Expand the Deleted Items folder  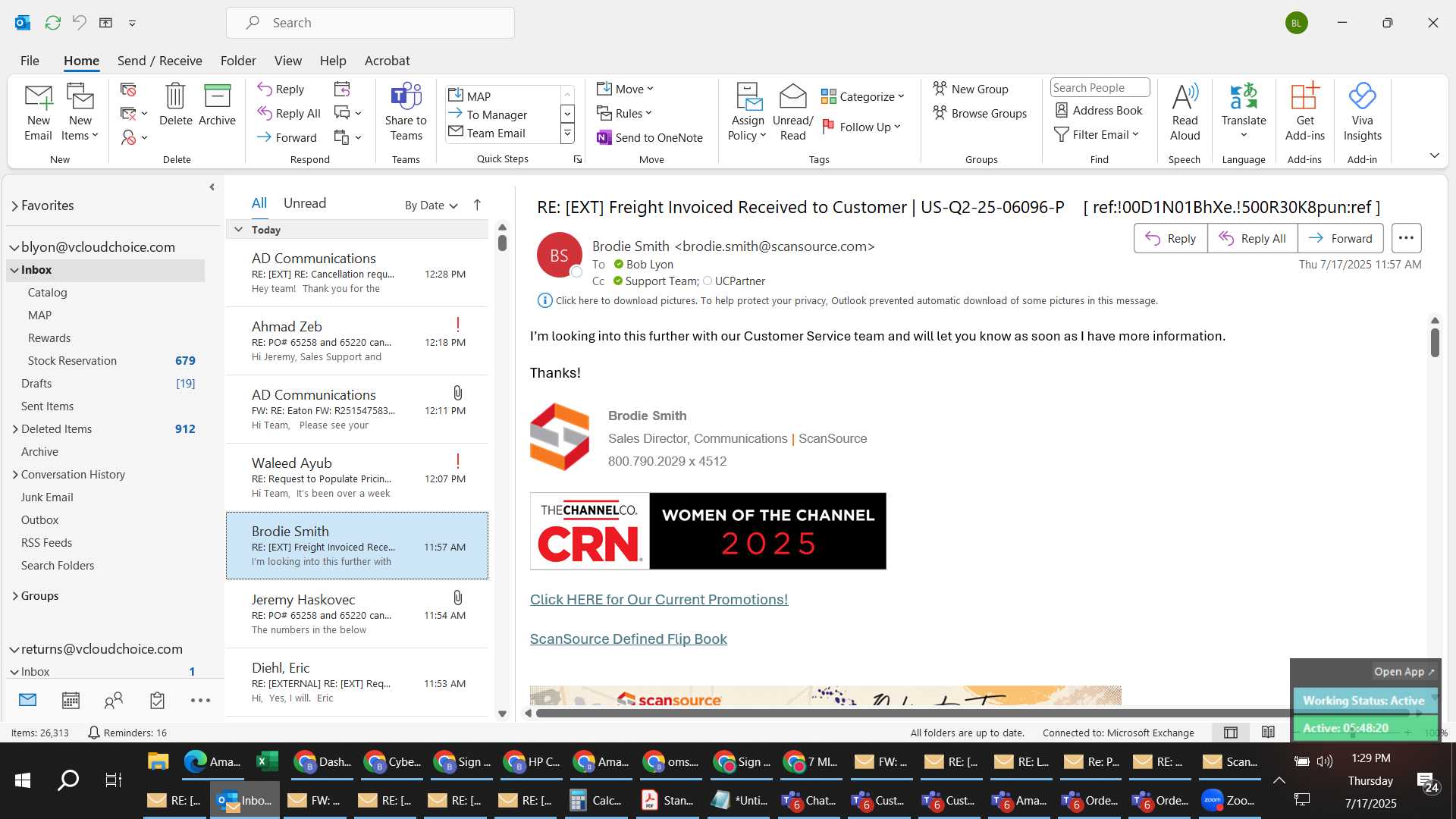14,428
